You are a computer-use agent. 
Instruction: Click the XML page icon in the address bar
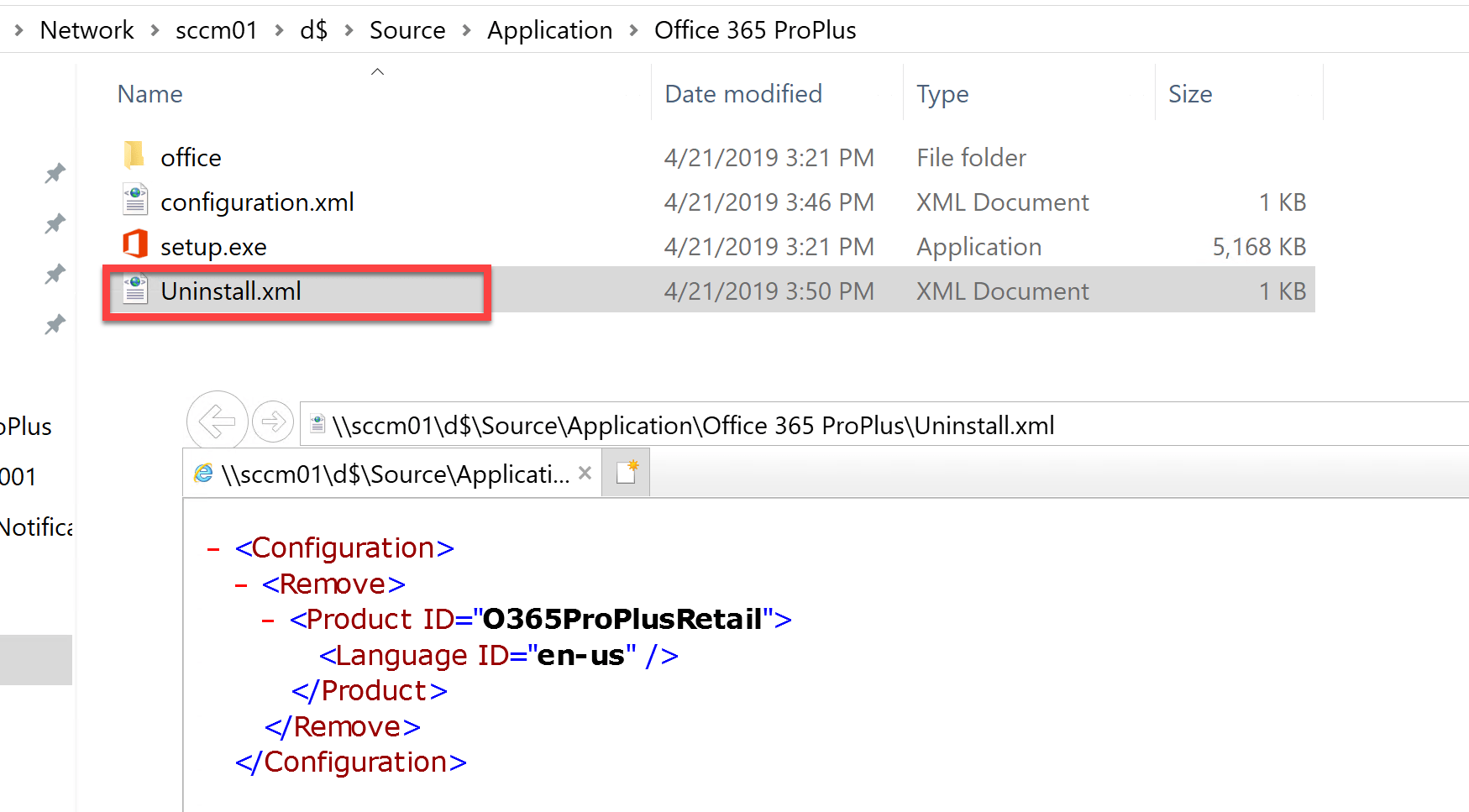pyautogui.click(x=317, y=424)
